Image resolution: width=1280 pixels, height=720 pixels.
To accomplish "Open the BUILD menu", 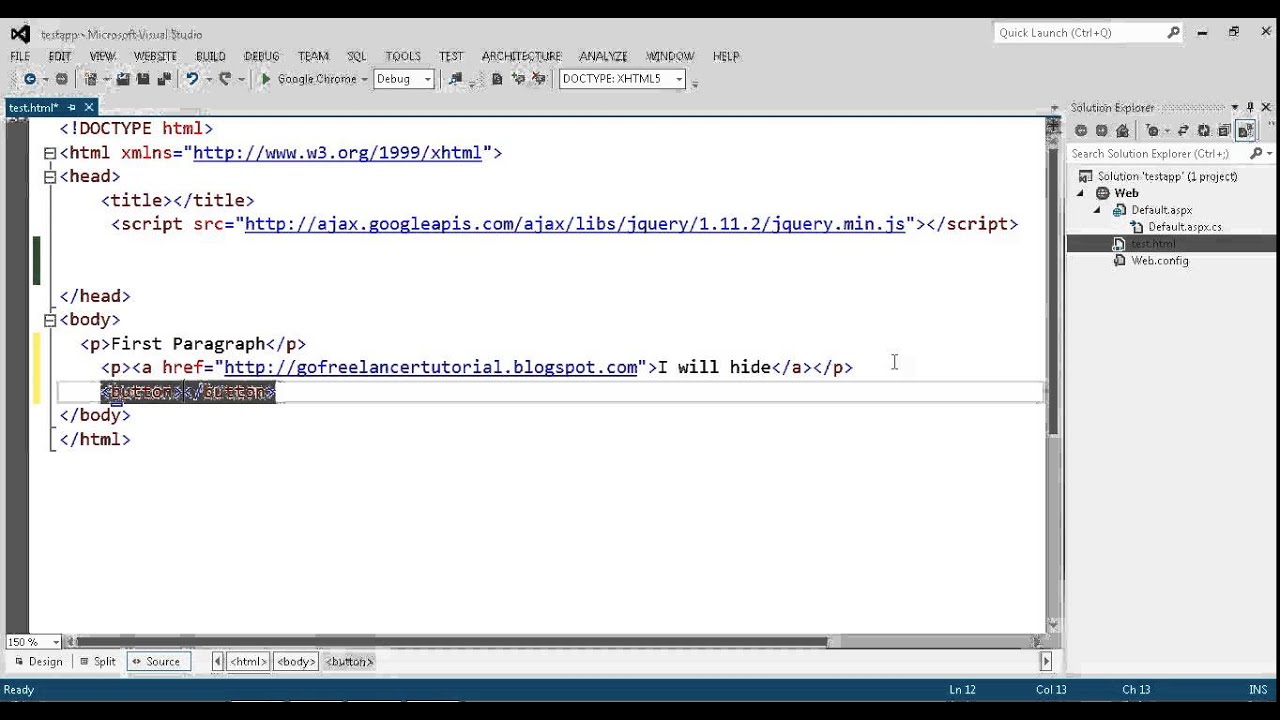I will [210, 56].
